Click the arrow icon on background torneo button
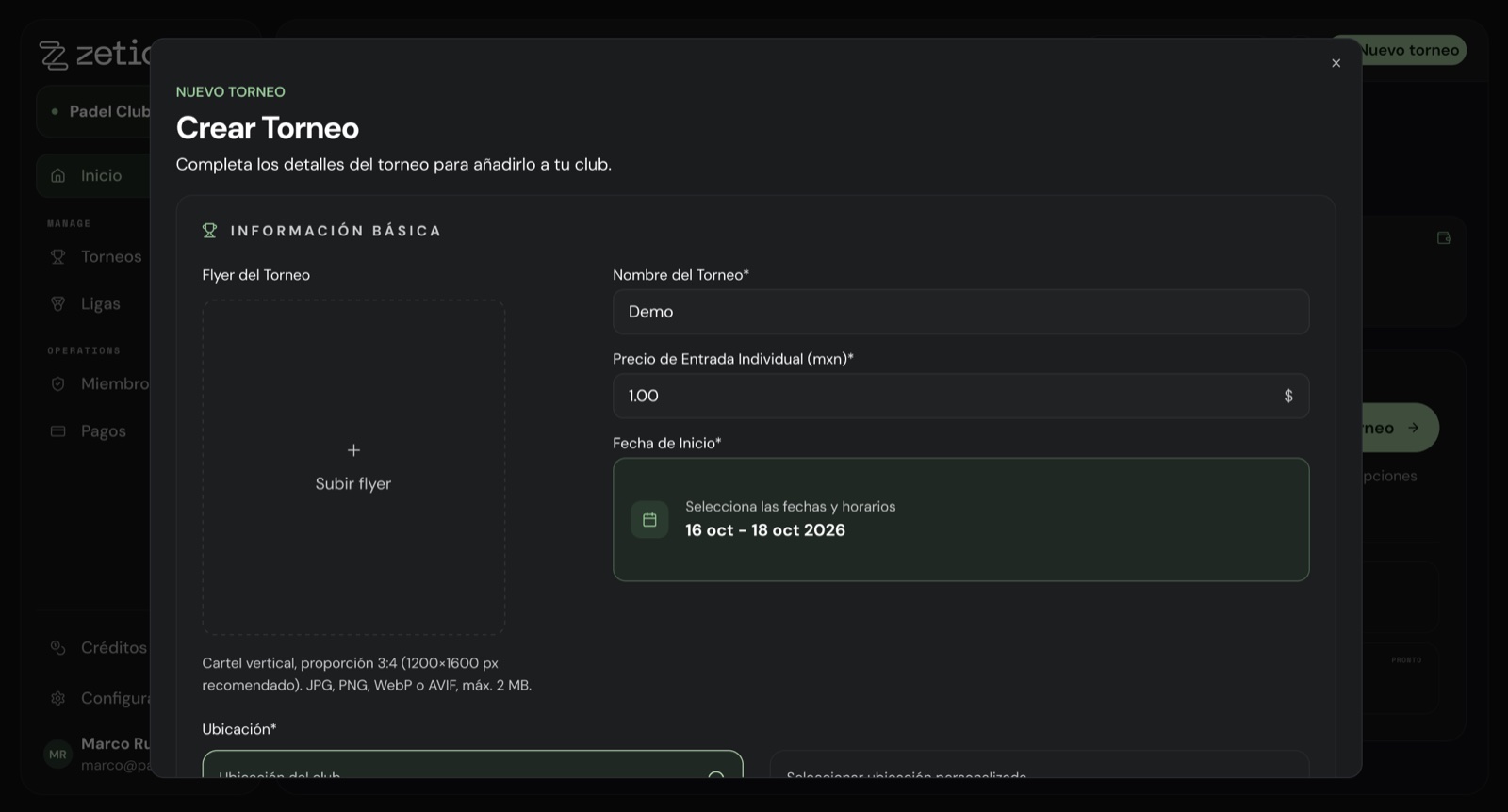Viewport: 1508px width, 812px height. [1413, 428]
